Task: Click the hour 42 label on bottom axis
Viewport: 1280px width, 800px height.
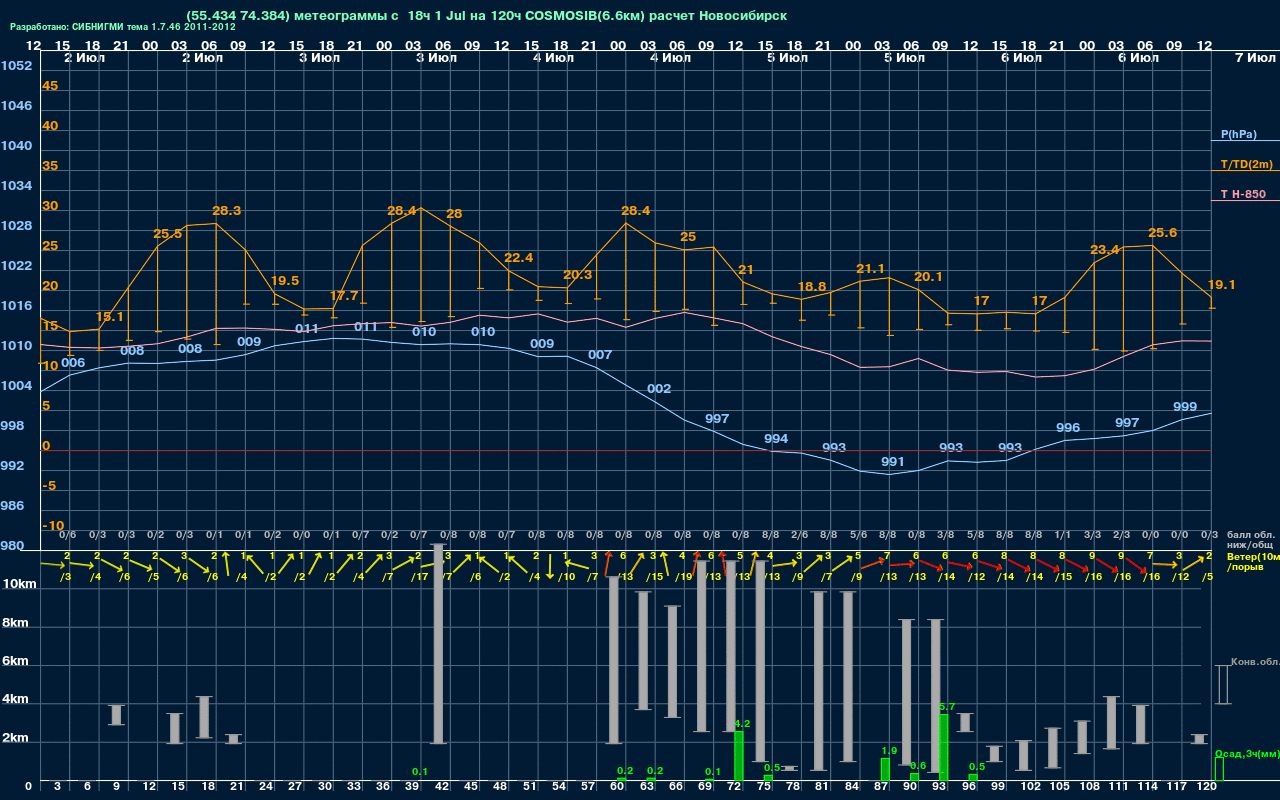Action: click(441, 787)
